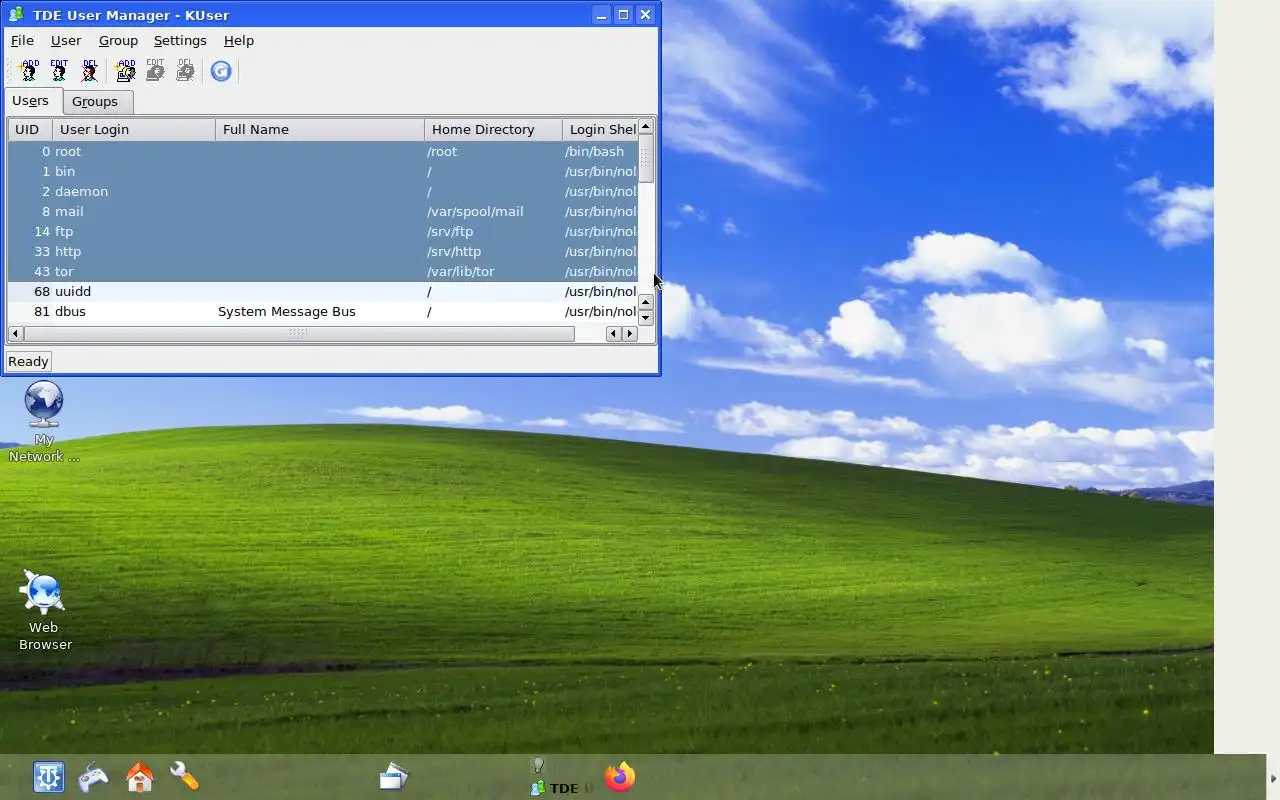Image resolution: width=1280 pixels, height=800 pixels.
Task: Select the mail user row
Action: coord(322,211)
